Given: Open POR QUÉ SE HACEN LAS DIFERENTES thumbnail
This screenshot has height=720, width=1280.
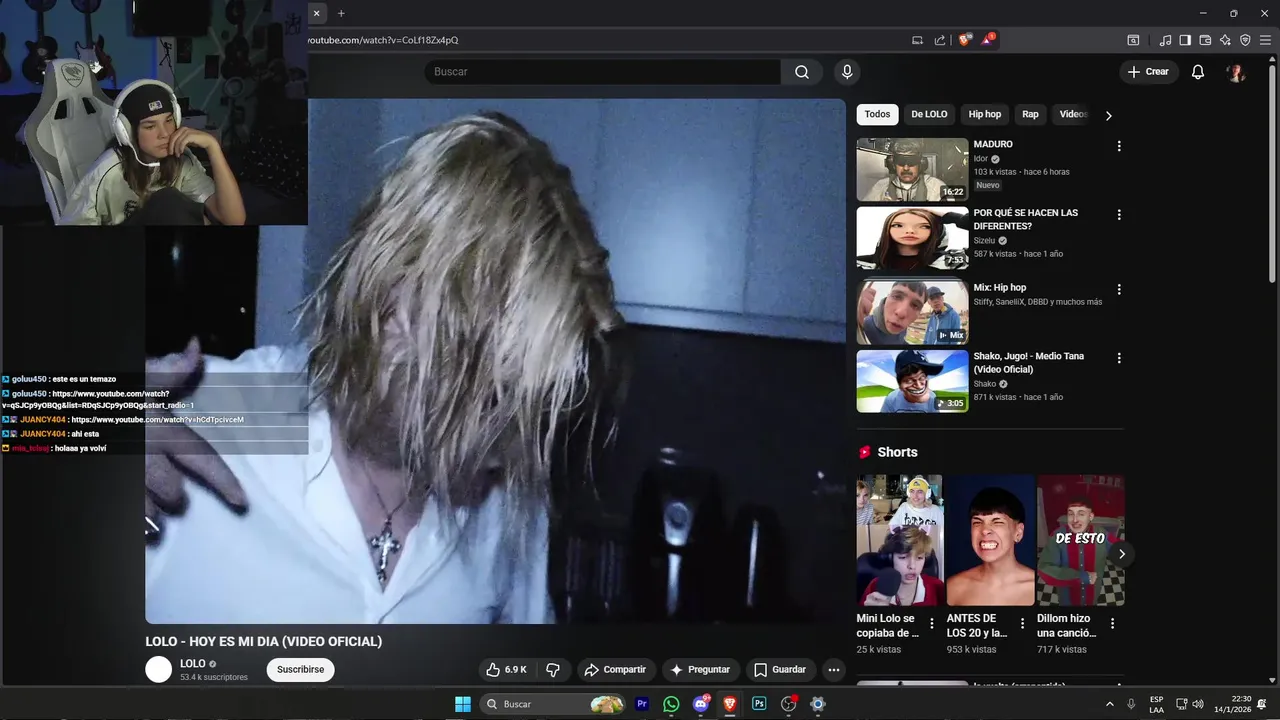Looking at the screenshot, I should (x=912, y=238).
